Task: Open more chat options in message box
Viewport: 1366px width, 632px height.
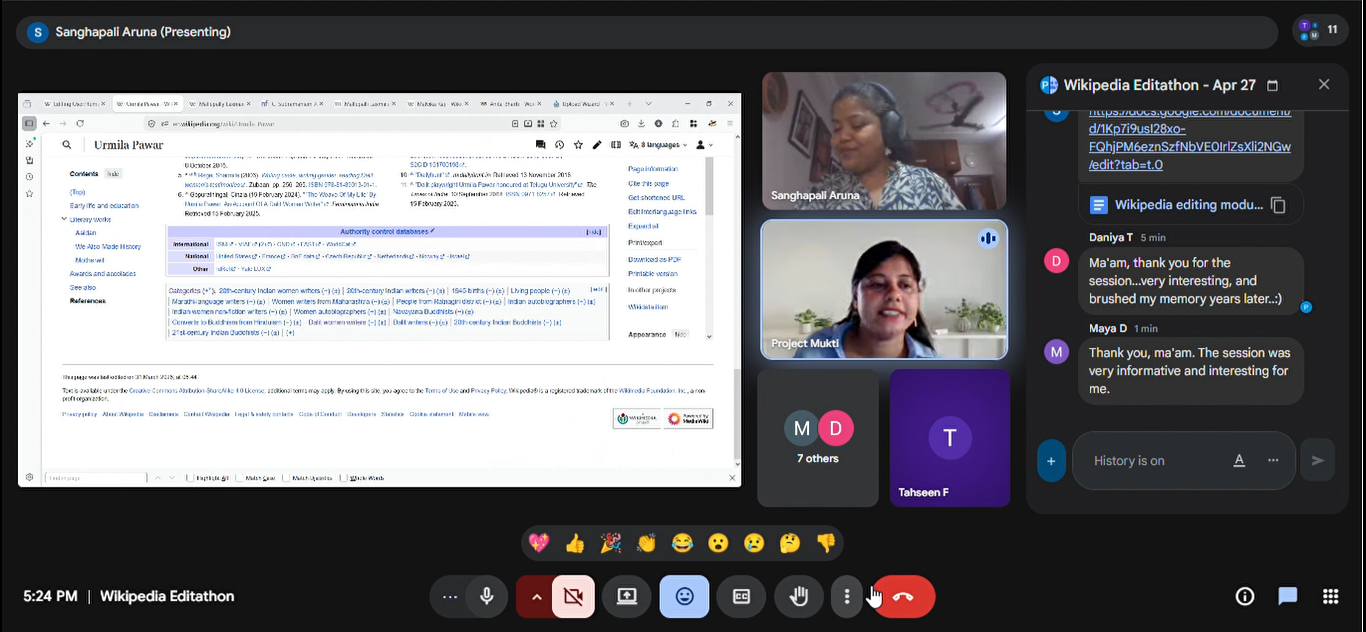Action: pyautogui.click(x=1273, y=461)
